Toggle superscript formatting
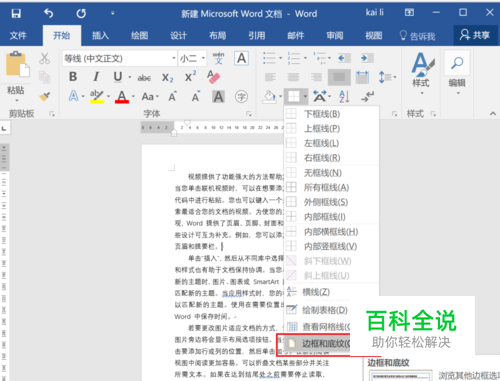 190,77
